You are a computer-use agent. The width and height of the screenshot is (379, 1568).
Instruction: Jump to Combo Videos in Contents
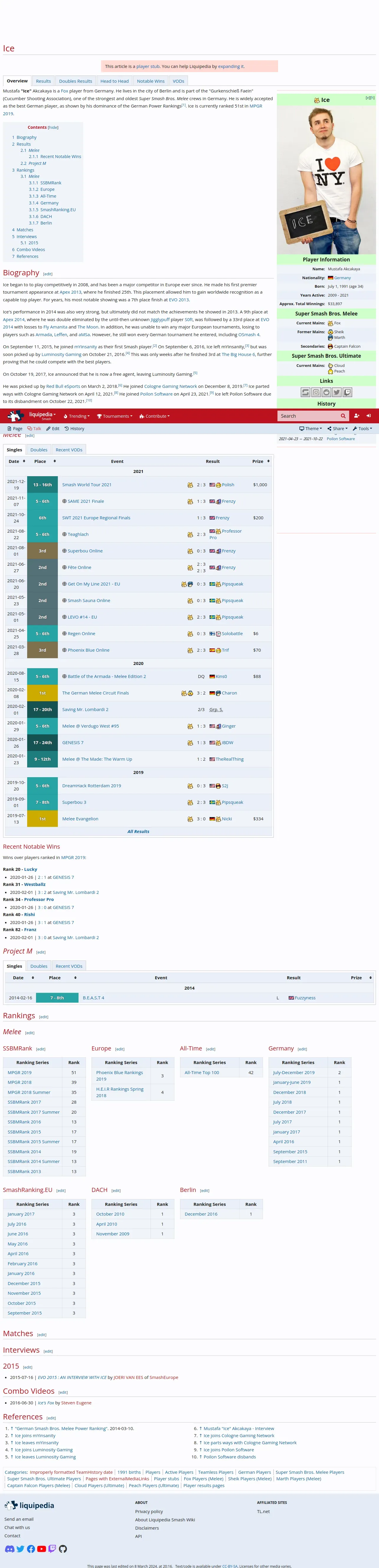(x=29, y=250)
